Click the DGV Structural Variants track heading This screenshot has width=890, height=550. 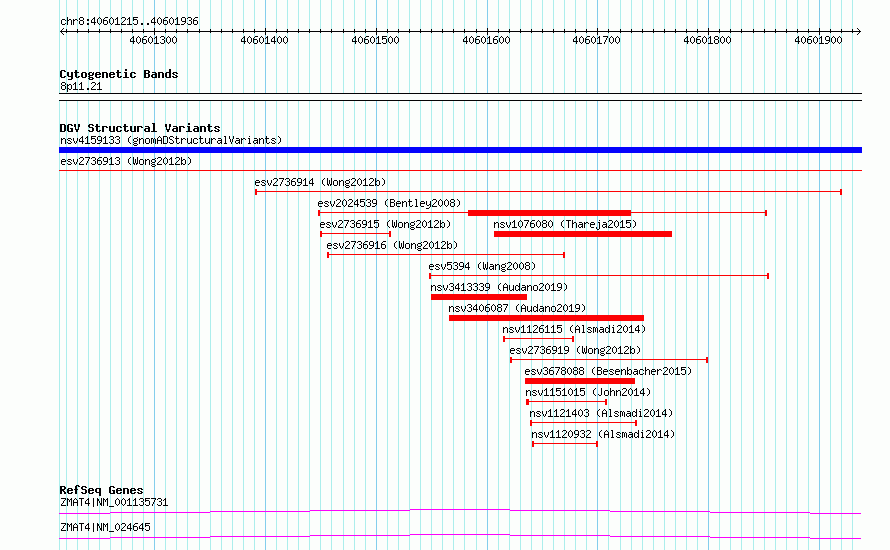[x=140, y=128]
